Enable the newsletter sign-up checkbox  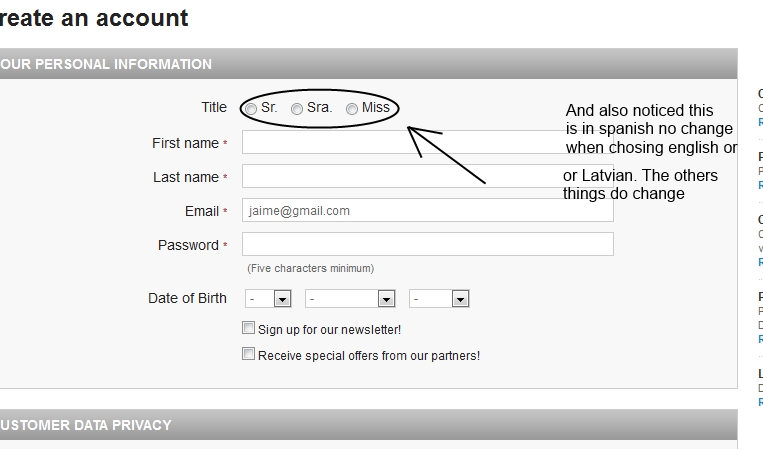point(249,328)
